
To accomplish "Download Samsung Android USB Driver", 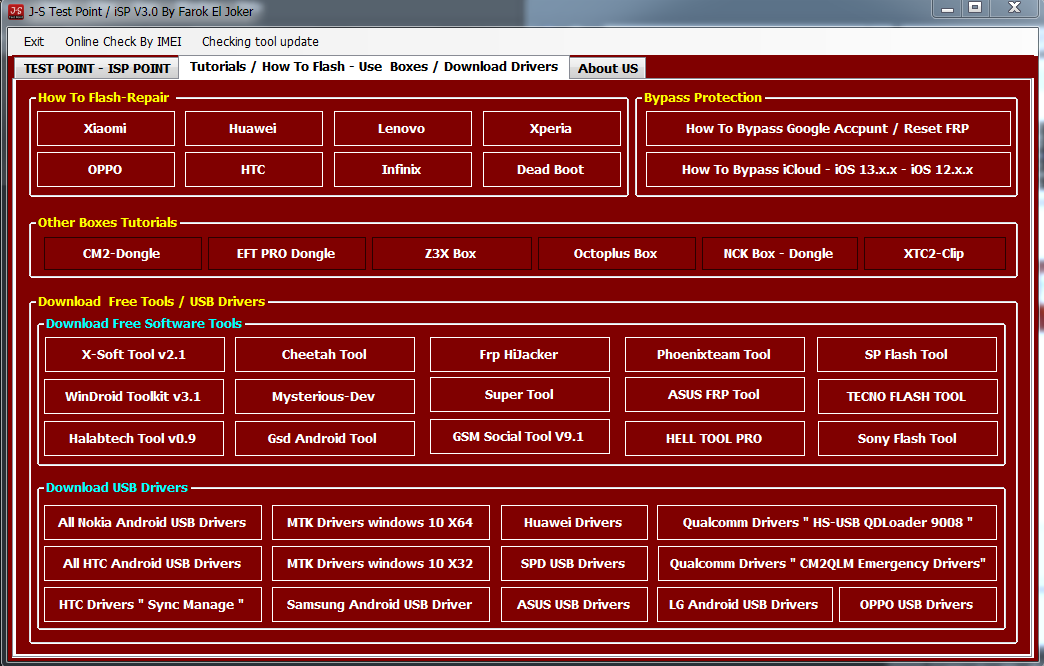I will pyautogui.click(x=380, y=604).
